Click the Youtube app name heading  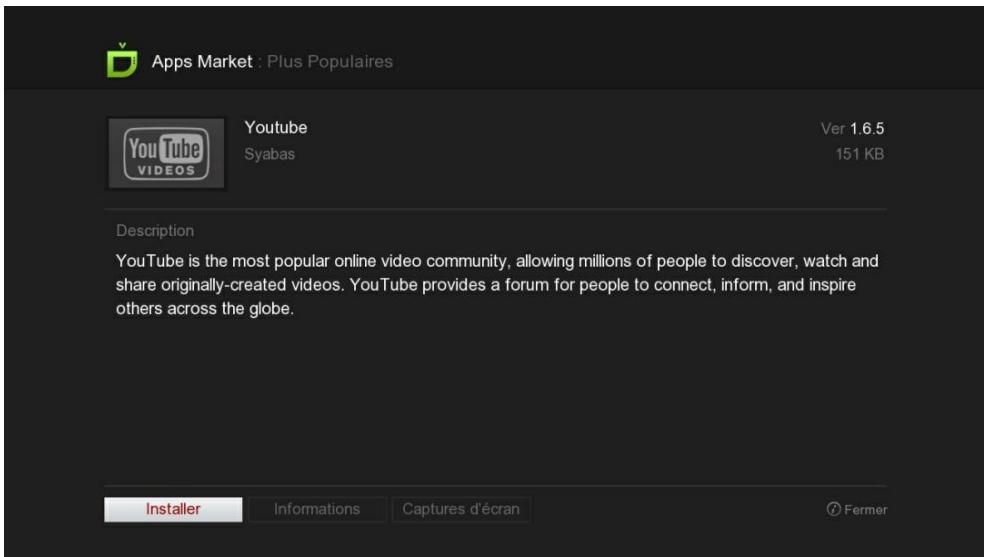(276, 127)
